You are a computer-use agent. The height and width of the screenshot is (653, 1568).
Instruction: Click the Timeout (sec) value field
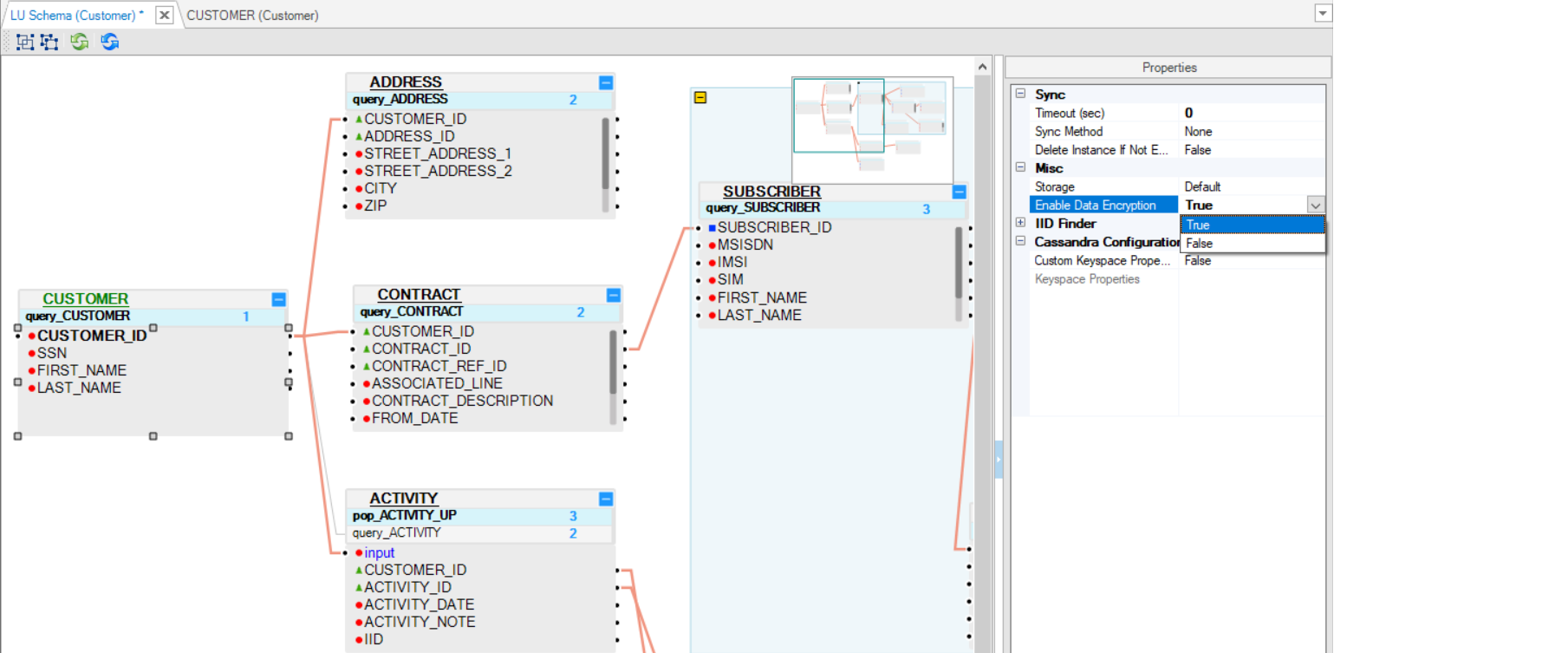pos(1252,113)
